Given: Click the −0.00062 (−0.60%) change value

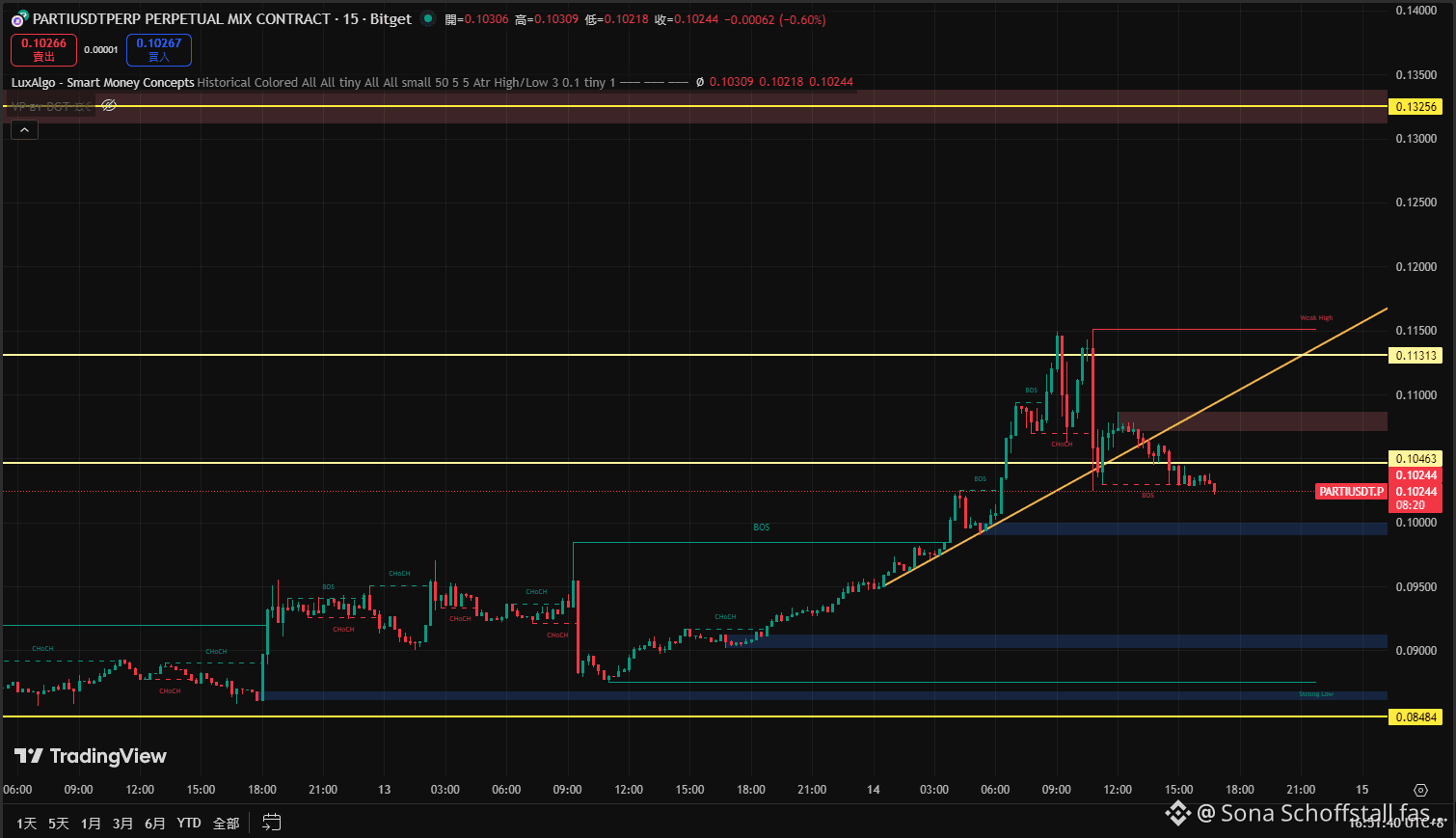Looking at the screenshot, I should [775, 19].
